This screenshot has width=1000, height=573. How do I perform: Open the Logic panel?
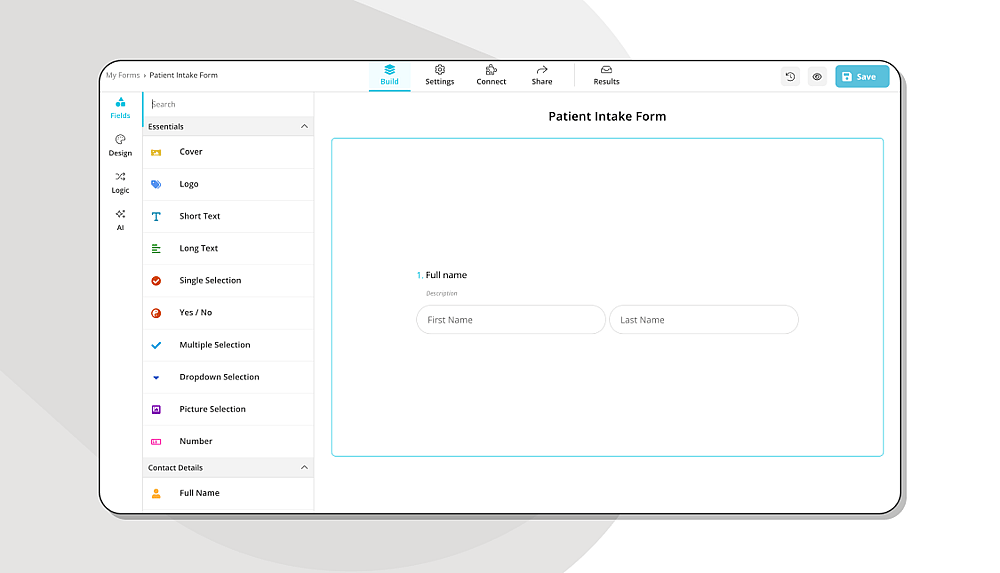(120, 182)
